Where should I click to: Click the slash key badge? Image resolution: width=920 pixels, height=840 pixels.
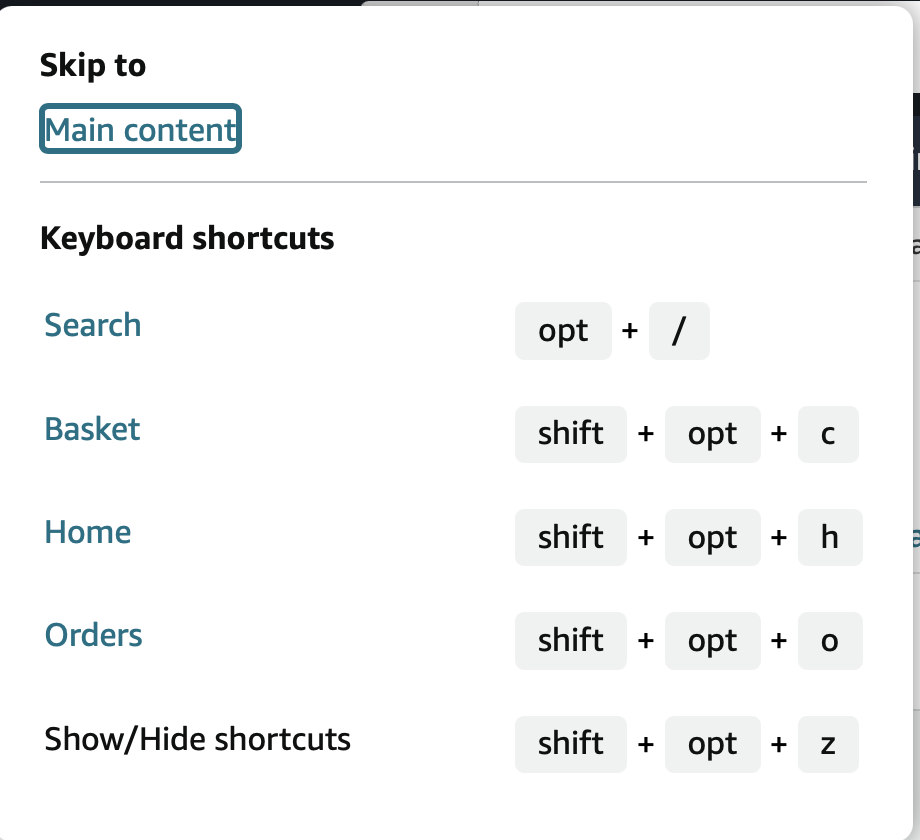pos(679,331)
